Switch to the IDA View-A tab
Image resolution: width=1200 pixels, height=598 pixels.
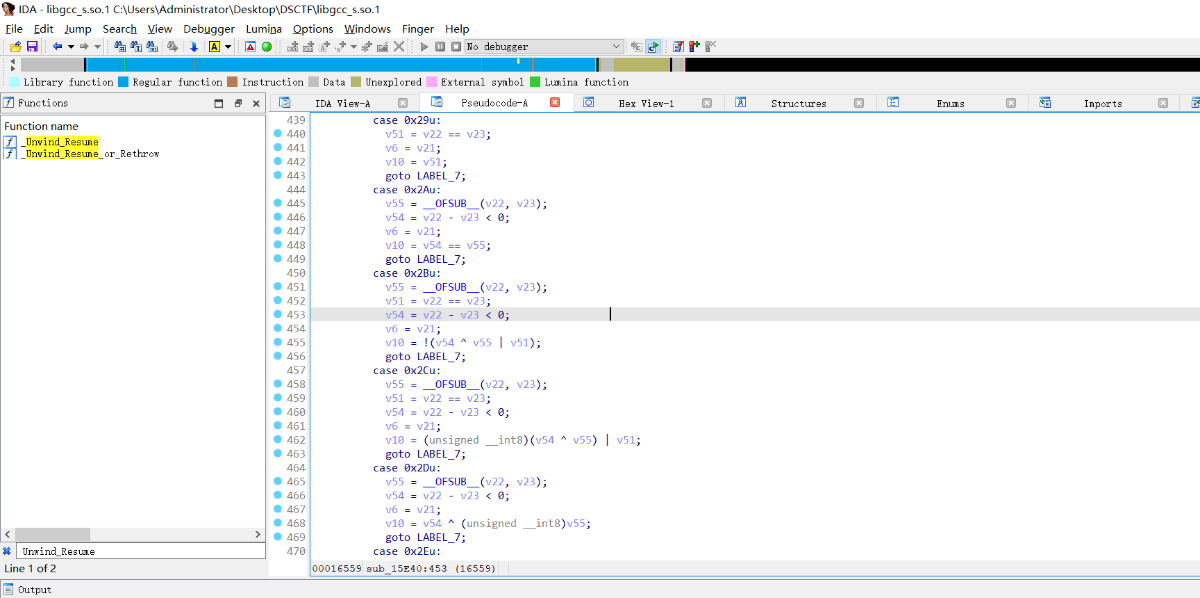(342, 103)
